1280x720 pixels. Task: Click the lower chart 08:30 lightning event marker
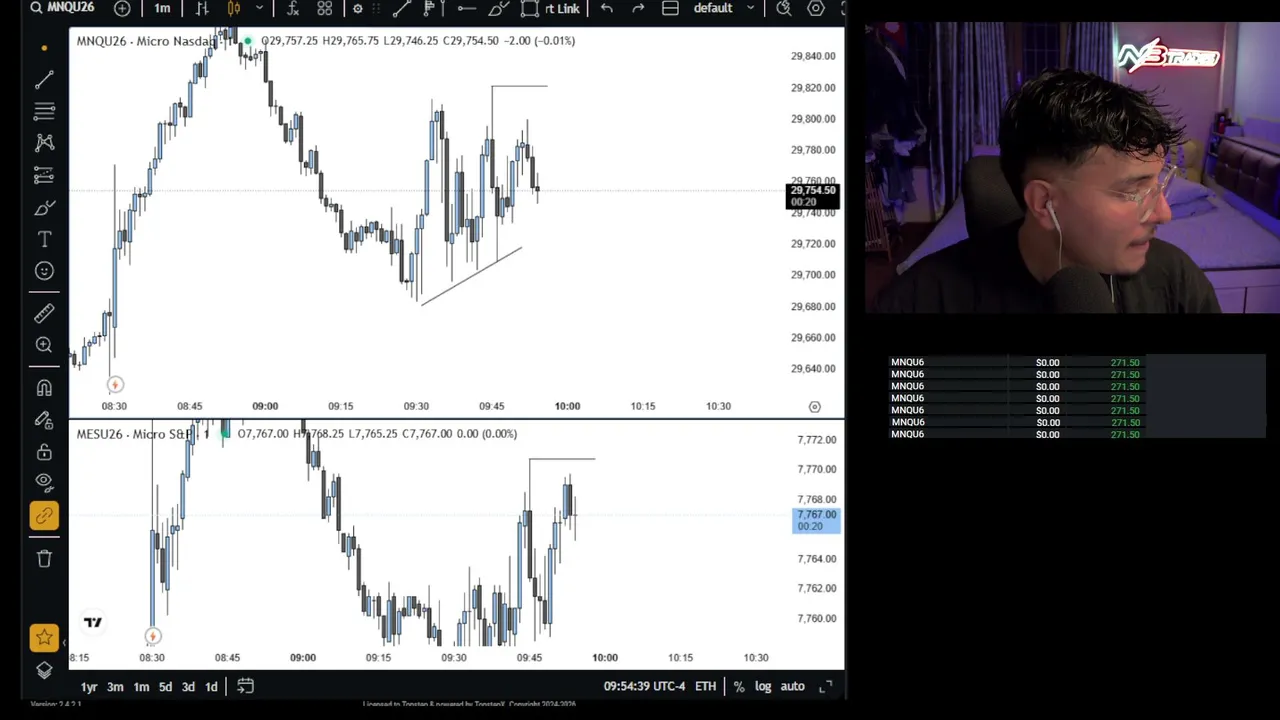click(152, 635)
